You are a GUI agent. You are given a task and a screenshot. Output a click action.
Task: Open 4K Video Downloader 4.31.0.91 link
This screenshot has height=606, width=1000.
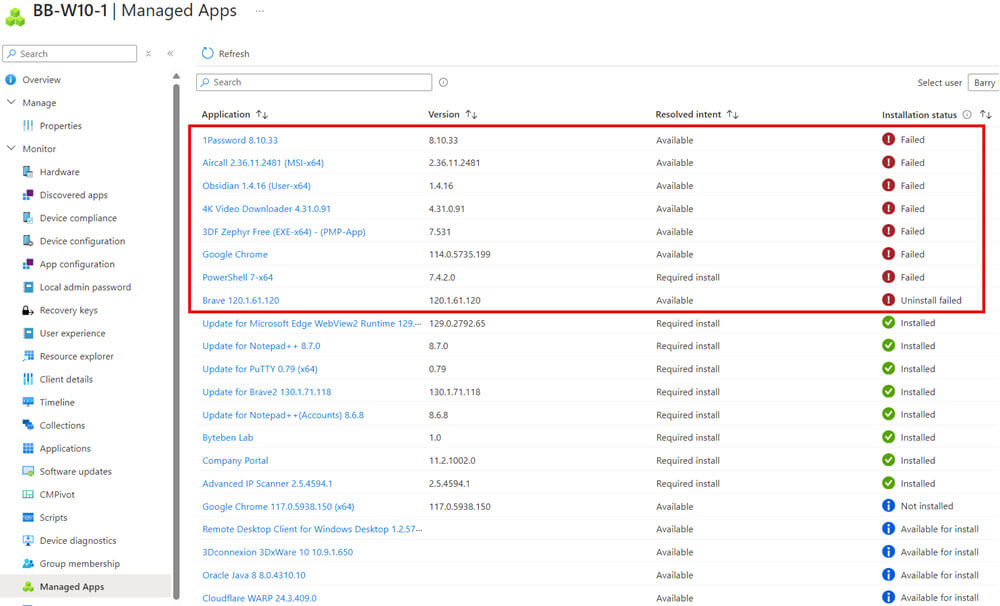(266, 209)
